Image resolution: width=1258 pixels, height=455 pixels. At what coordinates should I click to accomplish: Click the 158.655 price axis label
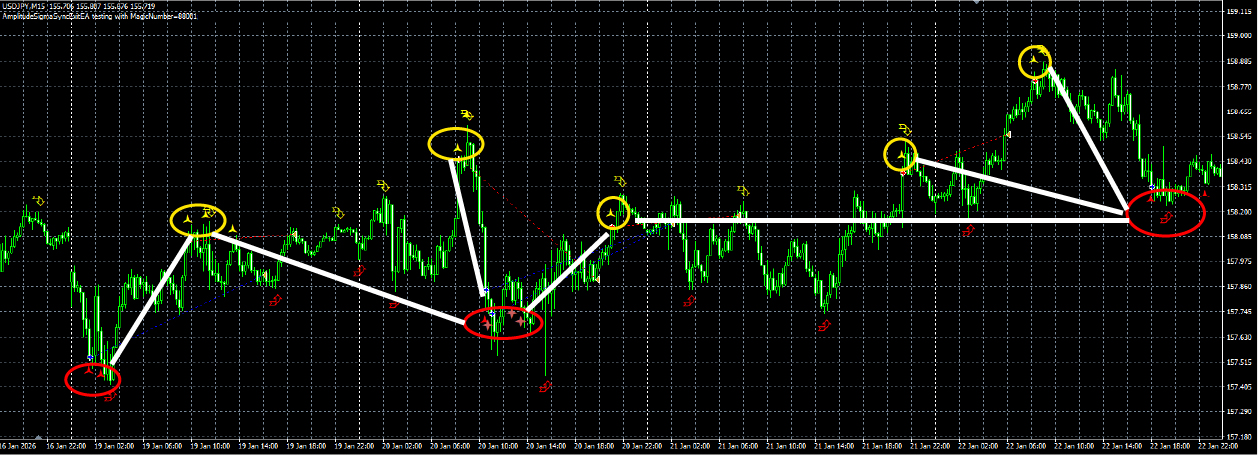tap(1239, 111)
